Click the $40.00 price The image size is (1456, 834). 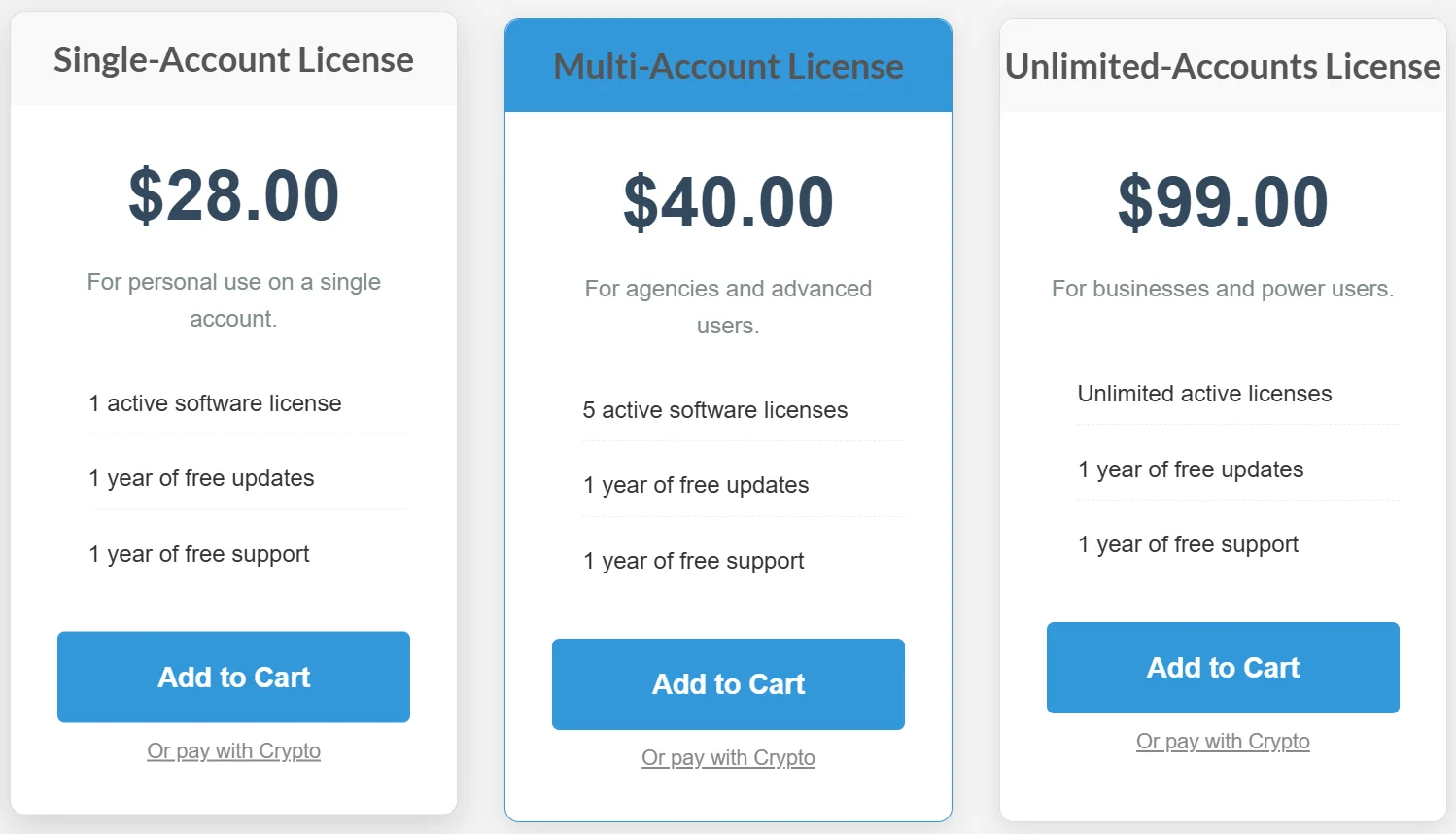(x=728, y=202)
